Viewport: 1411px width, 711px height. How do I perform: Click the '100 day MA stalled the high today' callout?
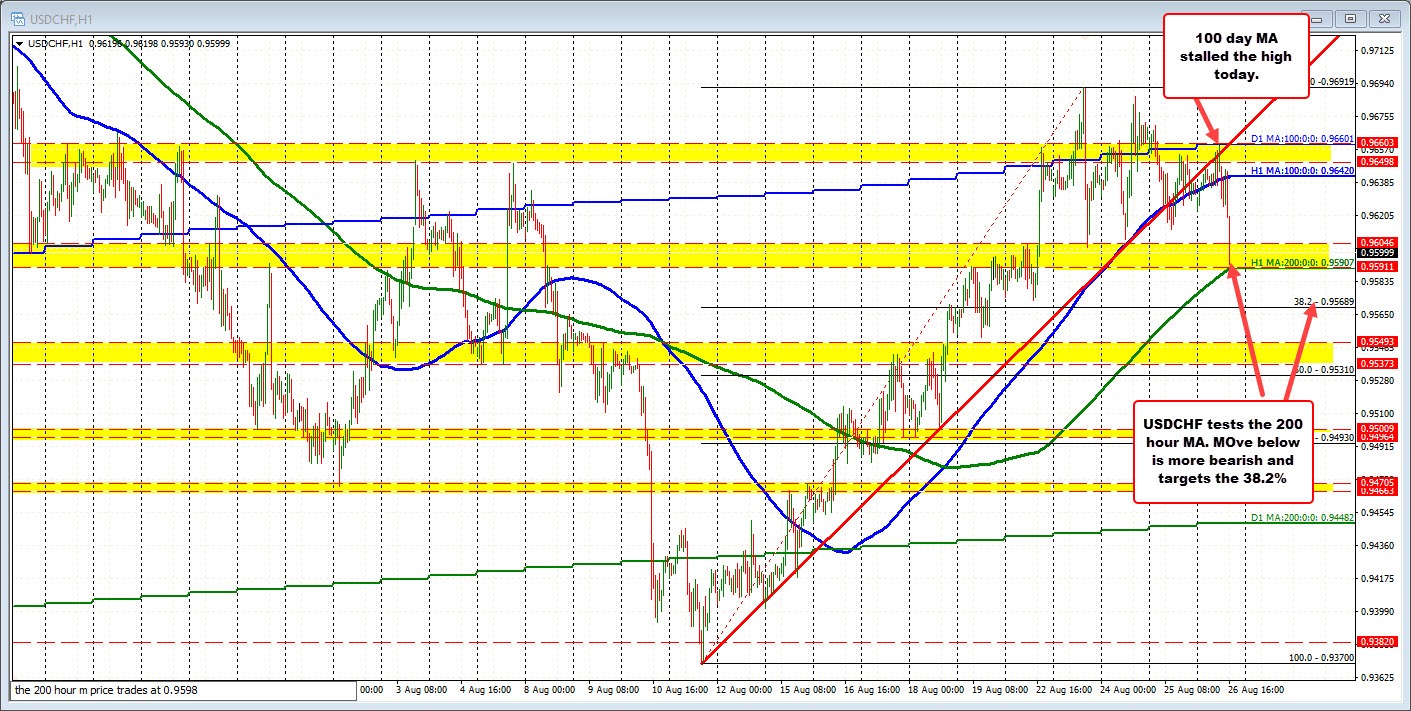[x=1236, y=56]
